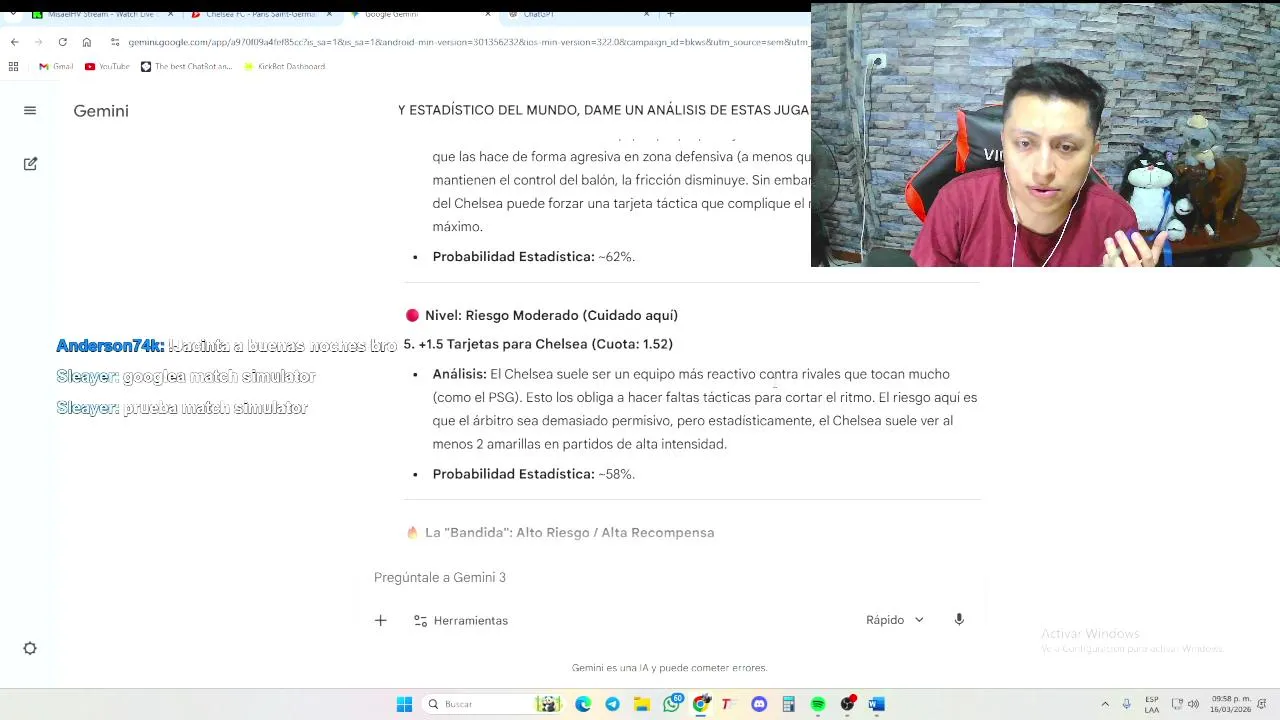Screen dimensions: 1280x720
Task: Click 'Probabilidad Estadística: ~62%' line
Action: (x=534, y=257)
